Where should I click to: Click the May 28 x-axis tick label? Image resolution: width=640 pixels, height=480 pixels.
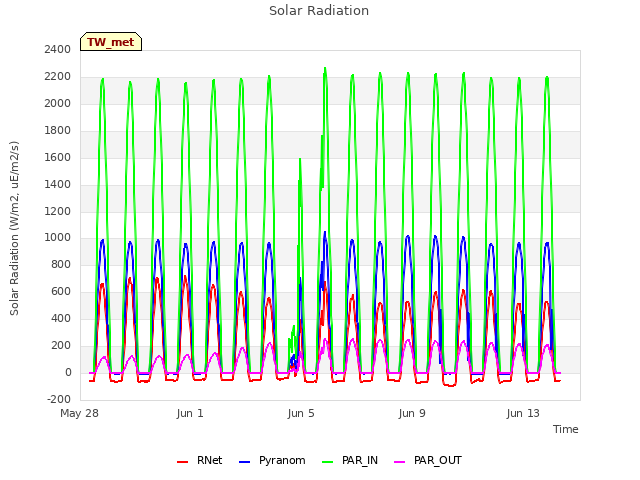(80, 413)
